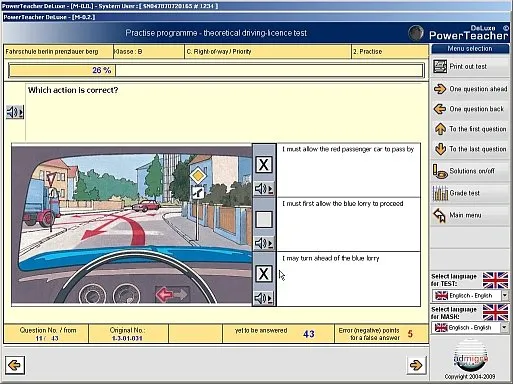
Task: Open the MASK language dropdown
Action: [x=505, y=328]
